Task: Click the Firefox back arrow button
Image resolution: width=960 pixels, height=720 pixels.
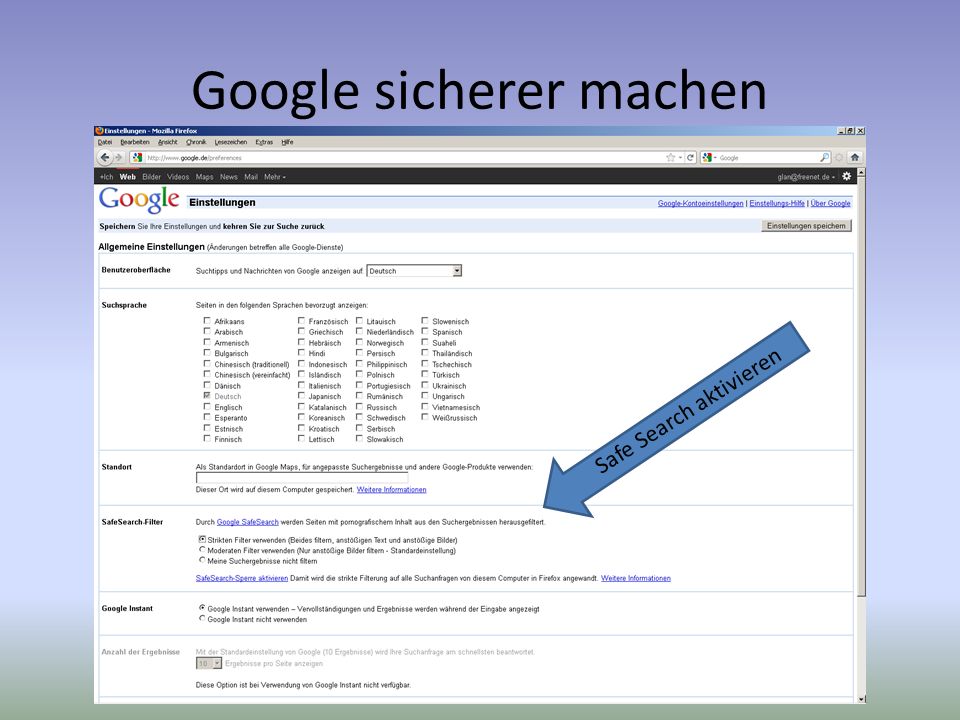Action: pos(105,157)
